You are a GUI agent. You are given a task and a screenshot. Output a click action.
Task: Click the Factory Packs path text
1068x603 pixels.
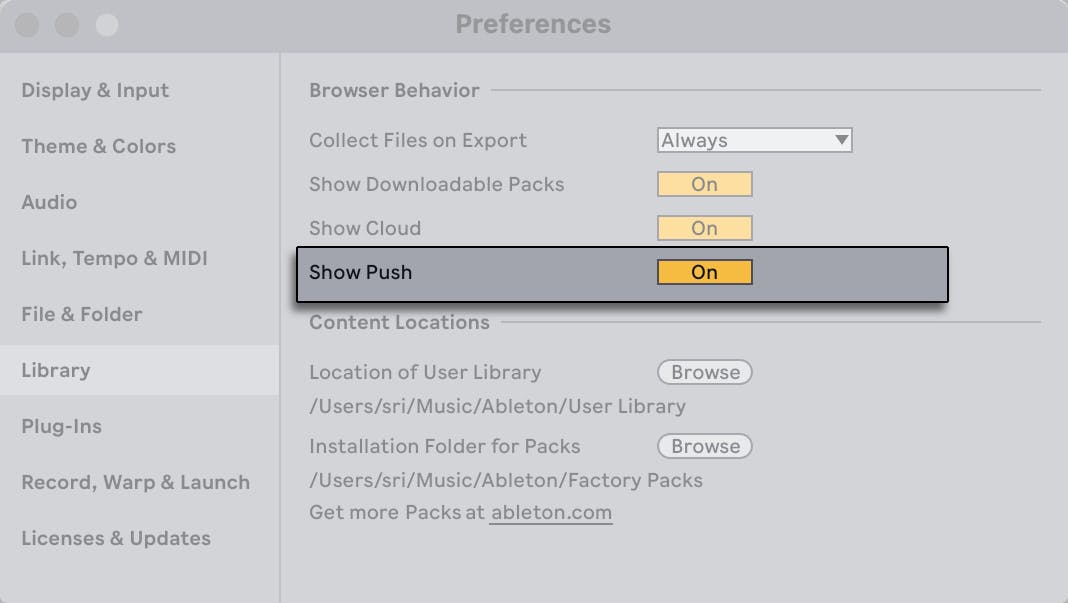504,480
